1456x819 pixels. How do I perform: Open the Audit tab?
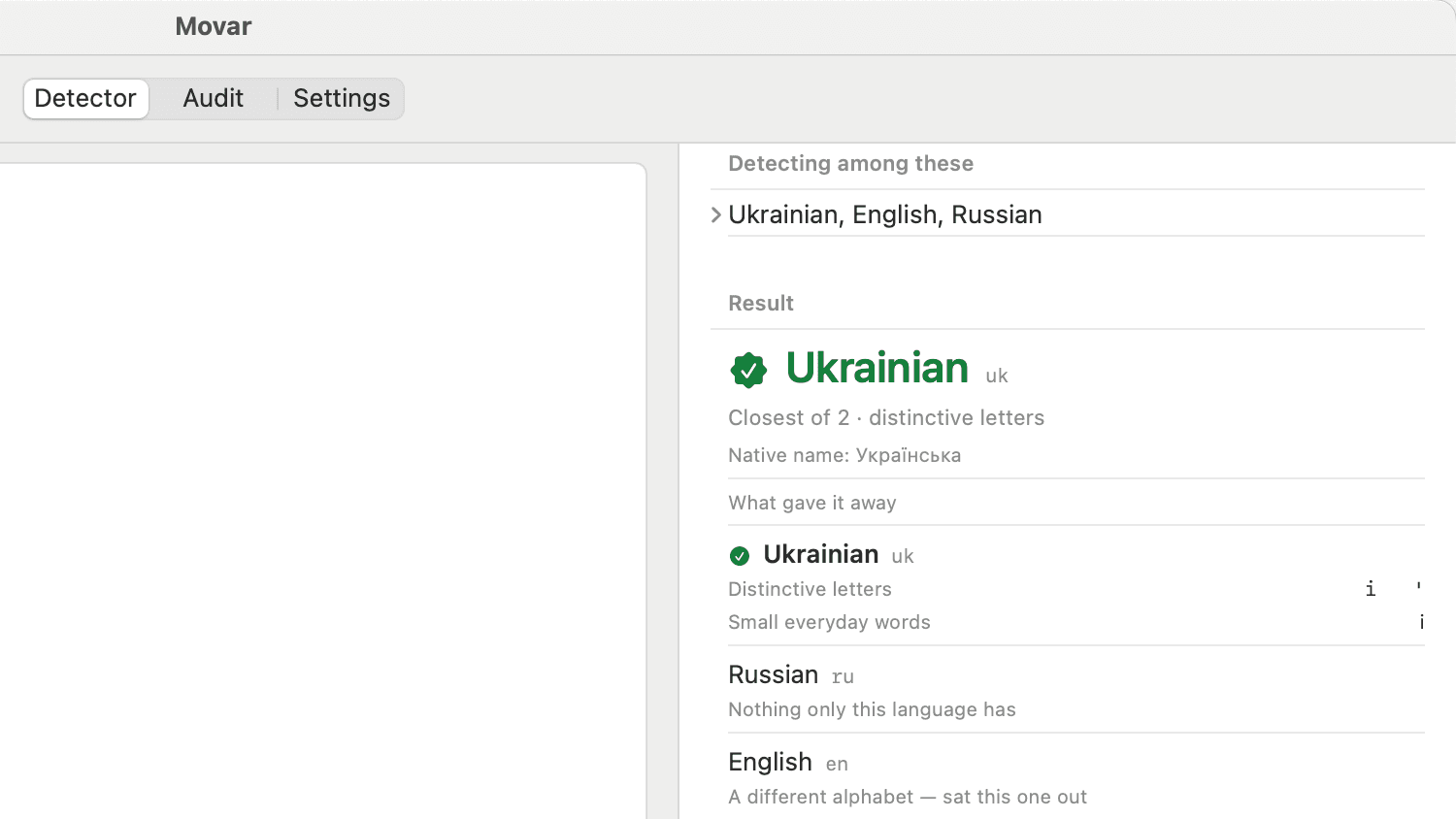(x=214, y=99)
